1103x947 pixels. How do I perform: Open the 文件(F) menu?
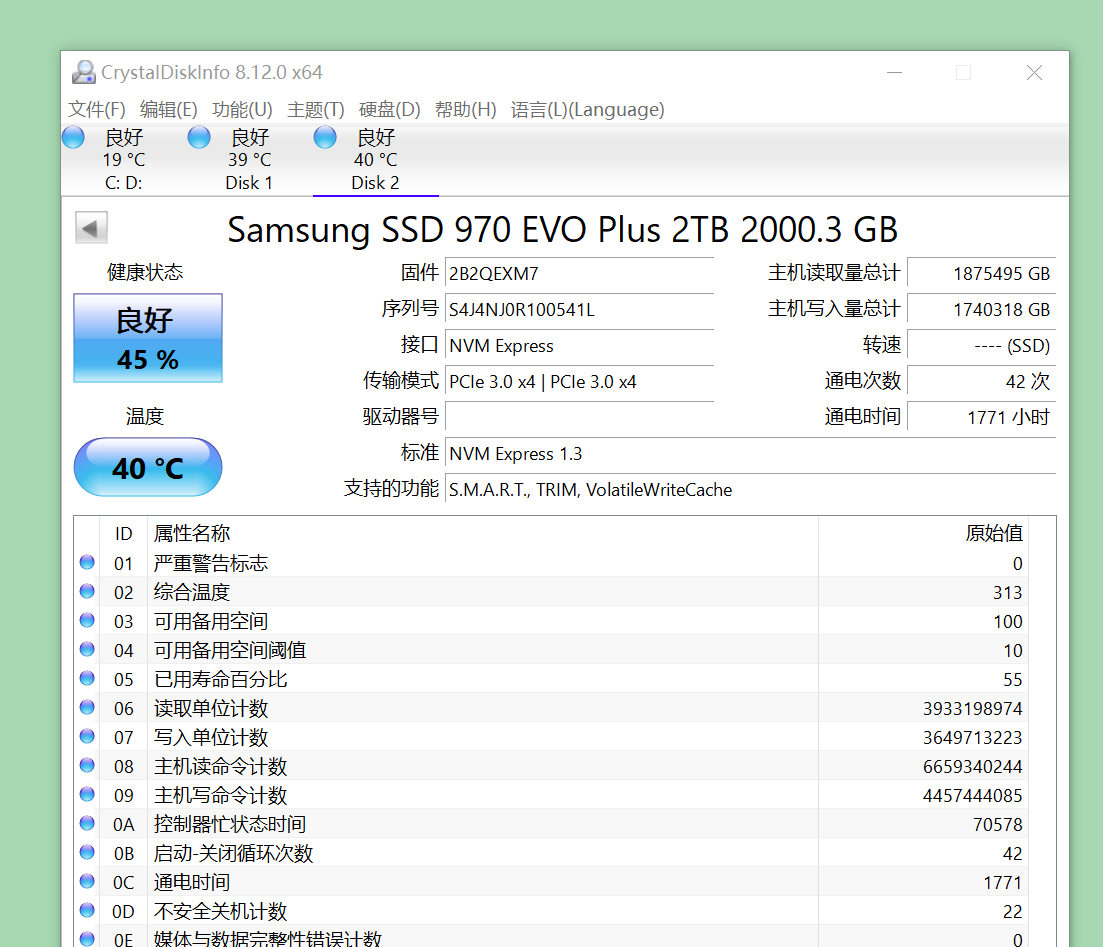pyautogui.click(x=97, y=110)
